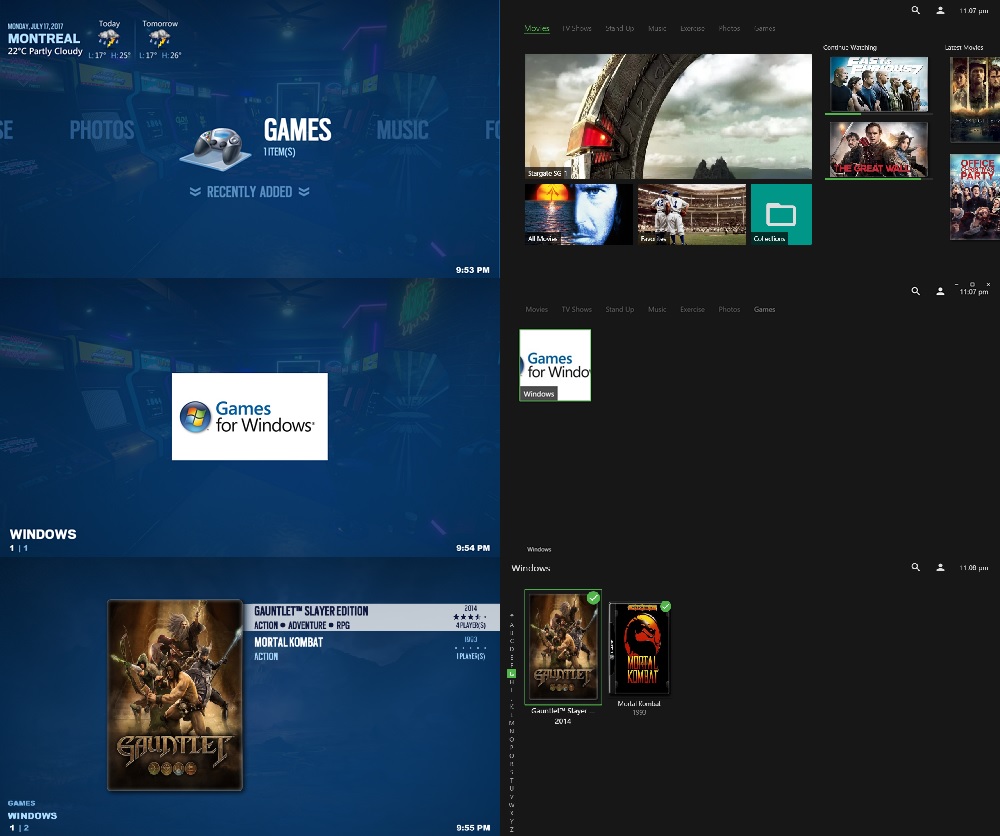Select the Movies tab in the Stargate panel

[536, 28]
